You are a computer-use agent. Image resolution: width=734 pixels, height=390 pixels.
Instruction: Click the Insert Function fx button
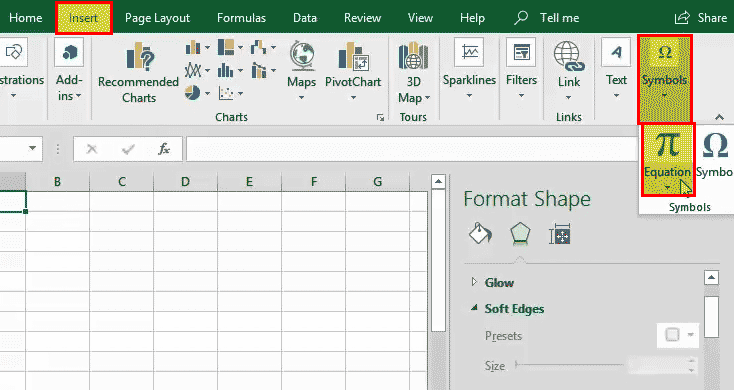click(163, 149)
